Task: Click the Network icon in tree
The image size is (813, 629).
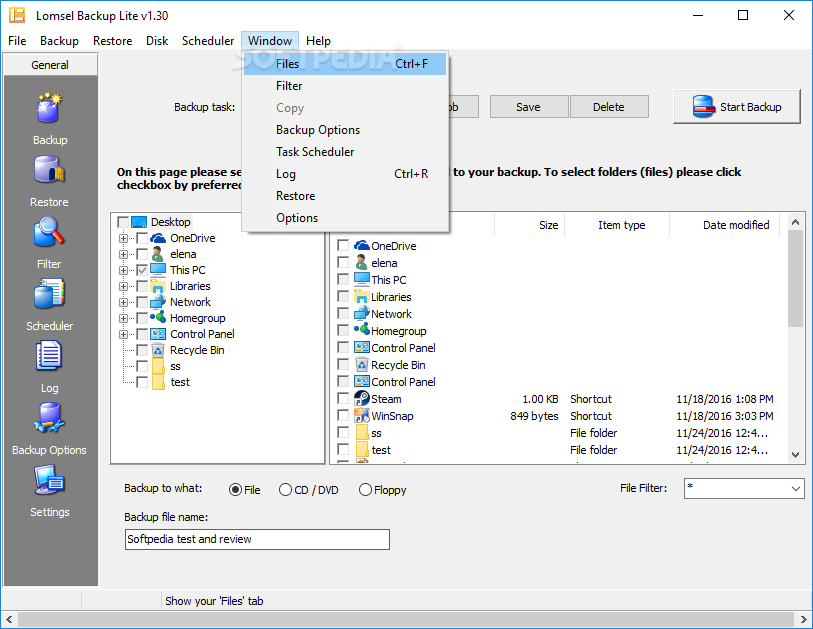Action: click(x=158, y=302)
